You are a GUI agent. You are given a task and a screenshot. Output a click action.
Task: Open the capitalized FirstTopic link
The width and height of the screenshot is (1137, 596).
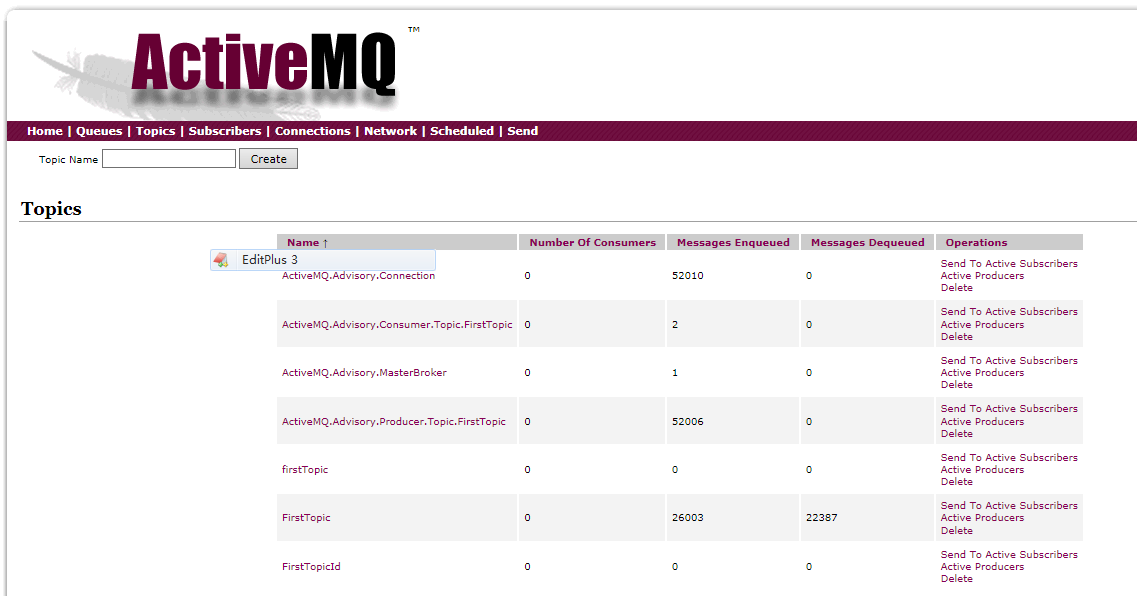306,518
